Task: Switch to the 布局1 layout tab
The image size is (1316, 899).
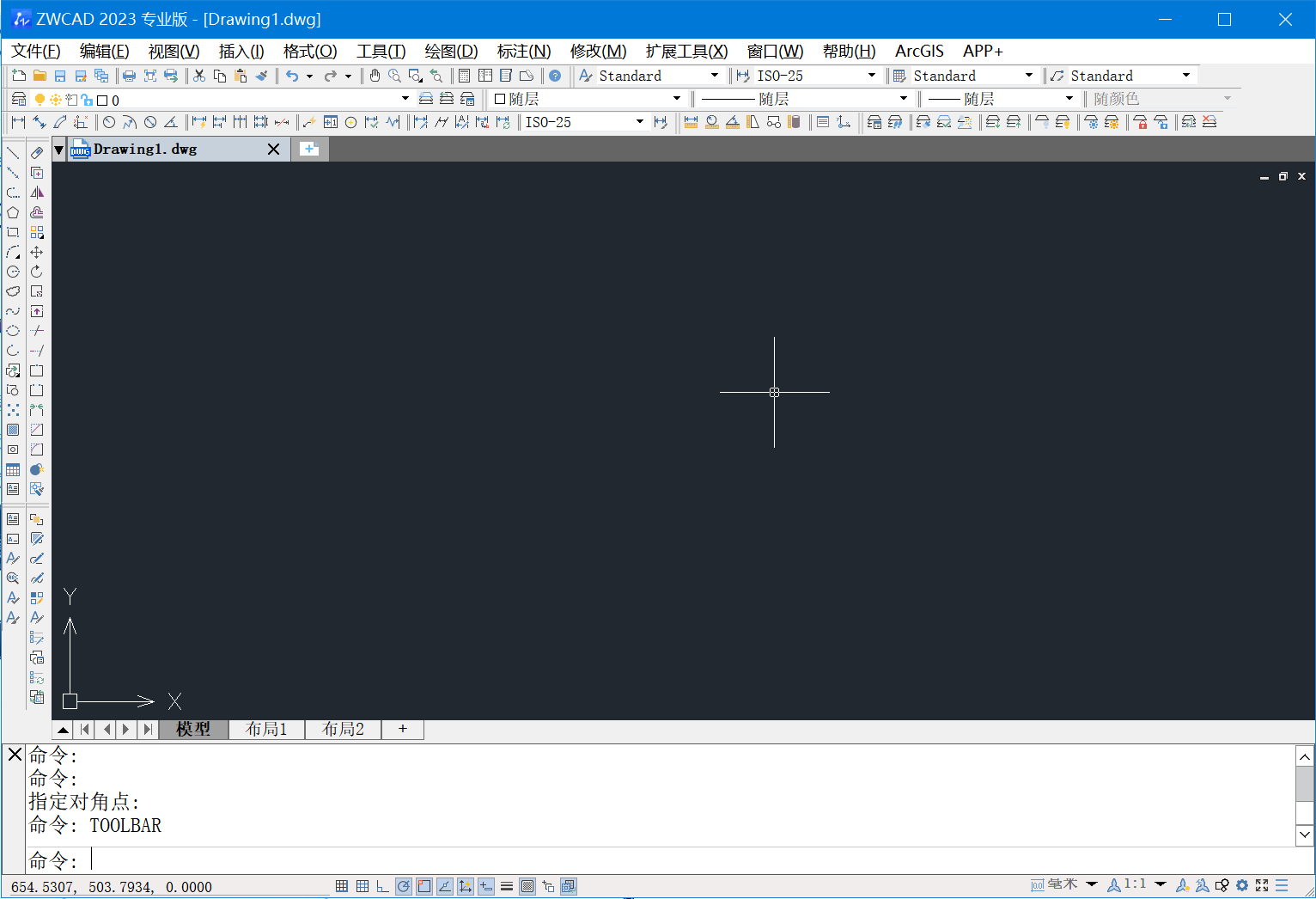Action: [266, 730]
